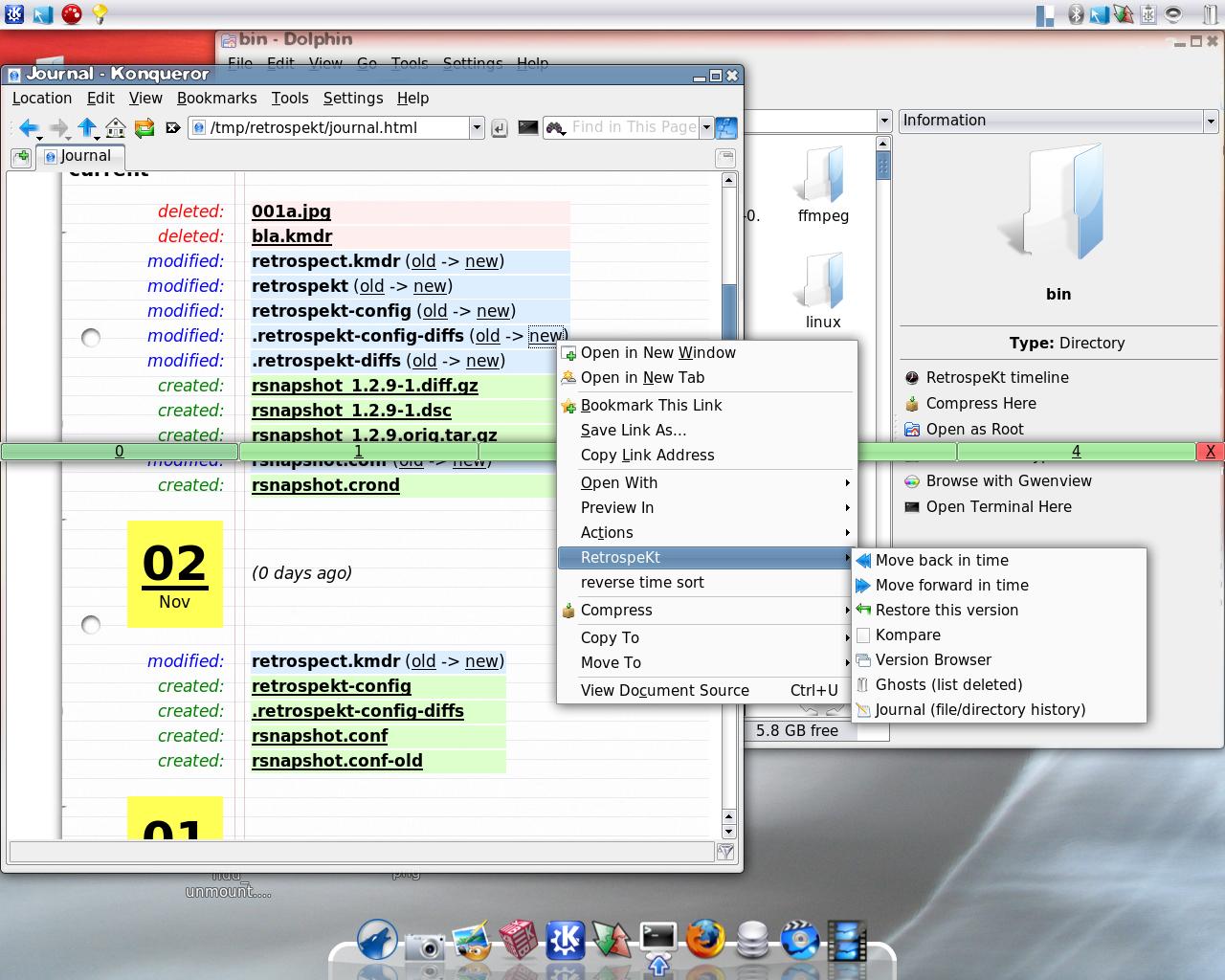The image size is (1225, 980).
Task: Click the /tmp/retrospekt/journal.html location field
Action: click(x=338, y=127)
